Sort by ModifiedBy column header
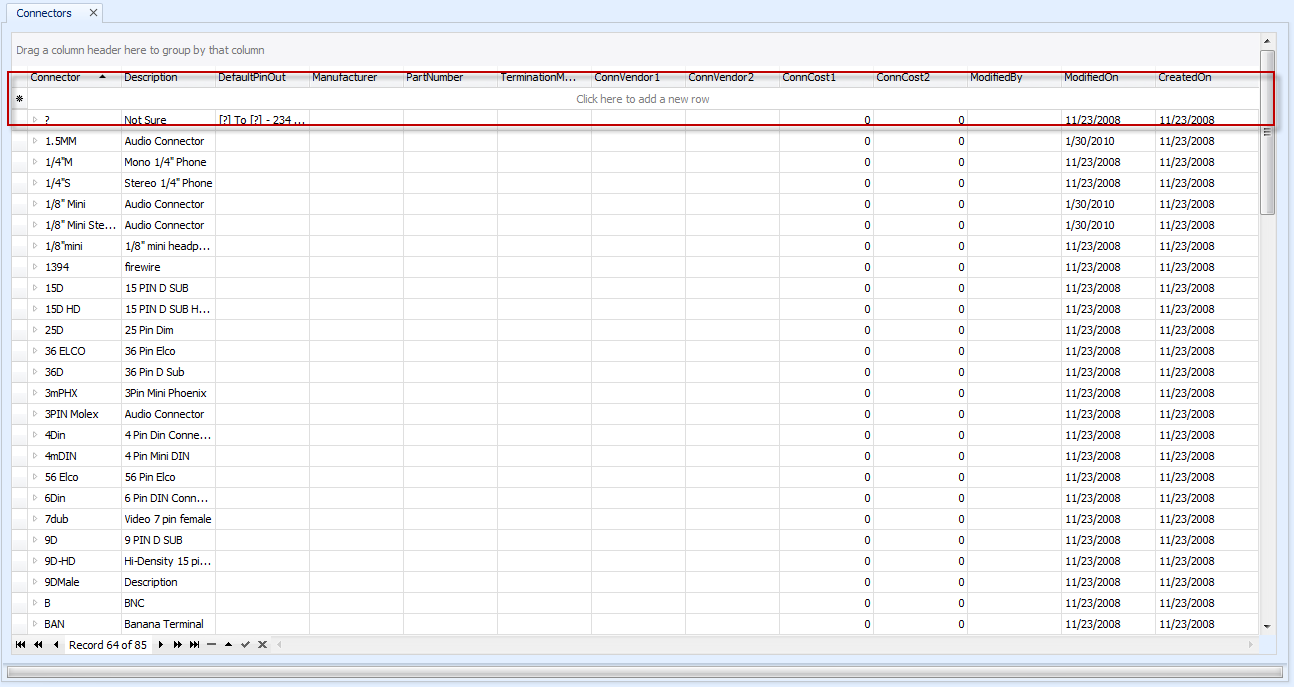Image resolution: width=1294 pixels, height=687 pixels. pos(1014,77)
